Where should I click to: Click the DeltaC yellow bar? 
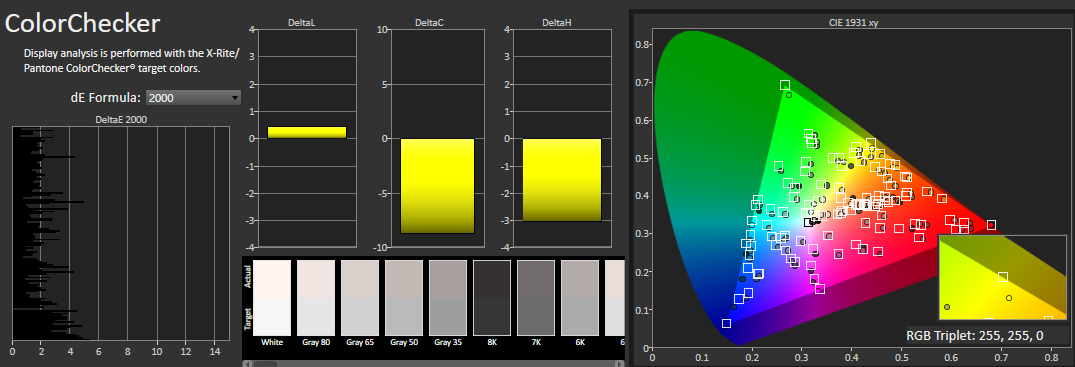437,186
